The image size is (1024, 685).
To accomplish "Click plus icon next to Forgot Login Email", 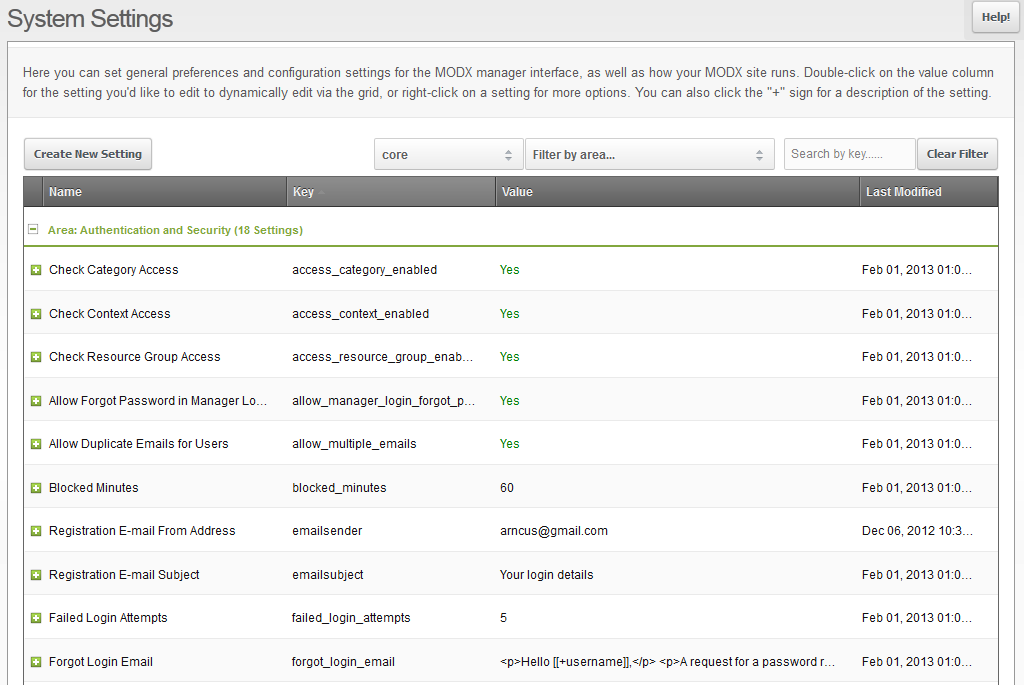I will coord(36,662).
